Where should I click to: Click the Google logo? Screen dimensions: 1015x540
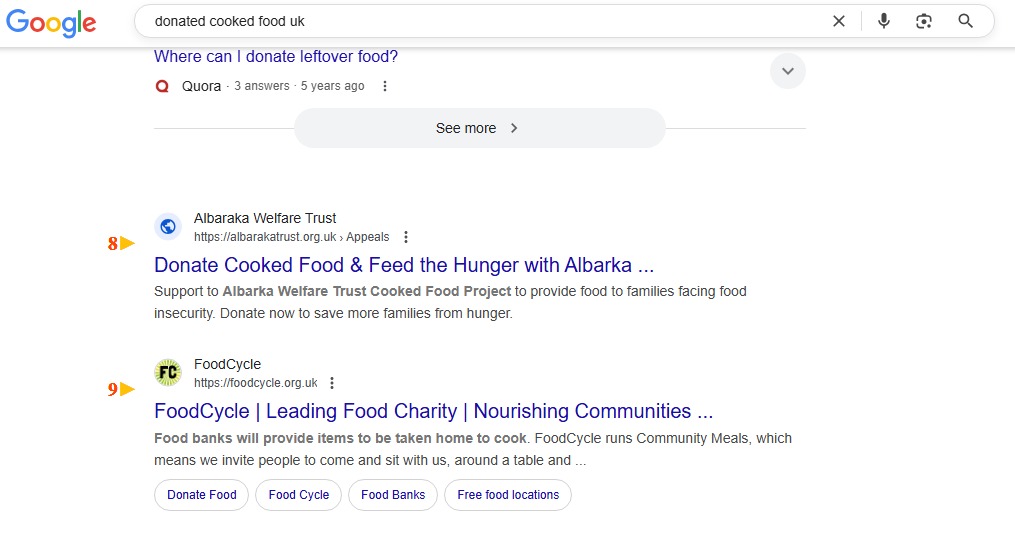pos(51,22)
